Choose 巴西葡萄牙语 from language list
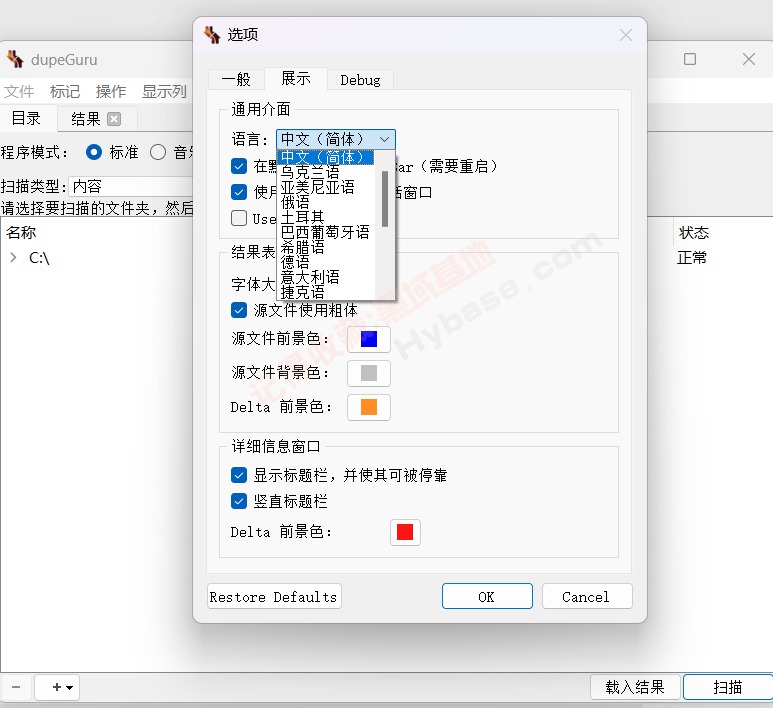 pyautogui.click(x=325, y=232)
